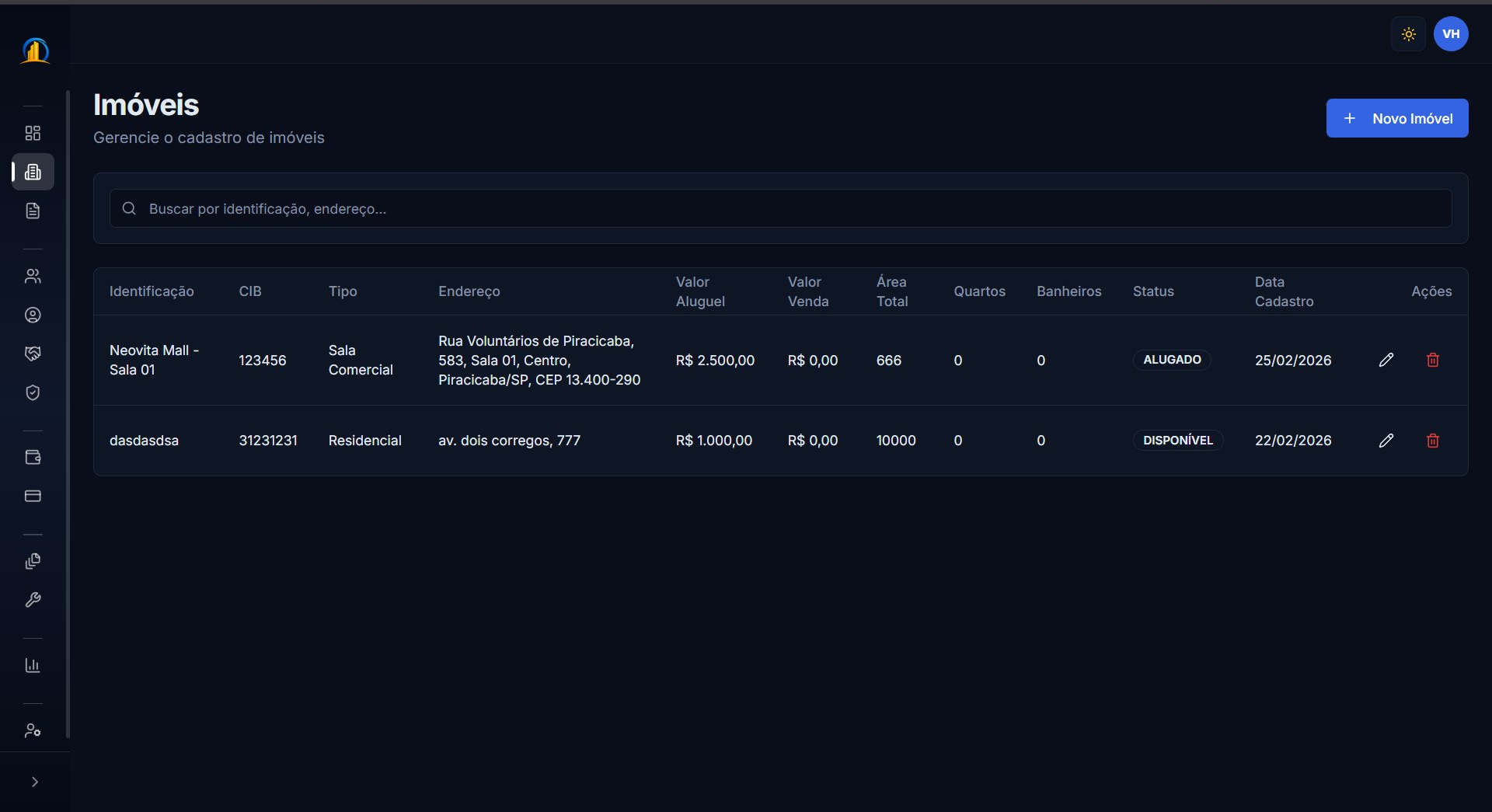Open the VH user avatar menu
The height and width of the screenshot is (812, 1492).
[x=1450, y=34]
